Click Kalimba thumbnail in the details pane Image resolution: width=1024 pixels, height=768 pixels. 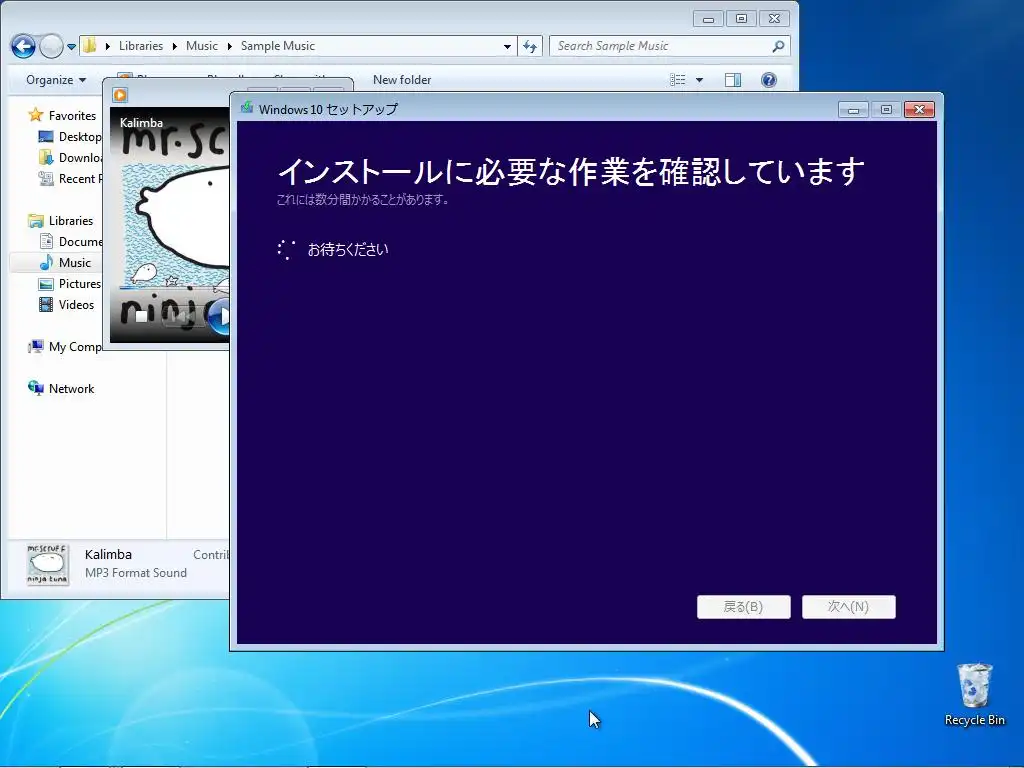(x=47, y=564)
